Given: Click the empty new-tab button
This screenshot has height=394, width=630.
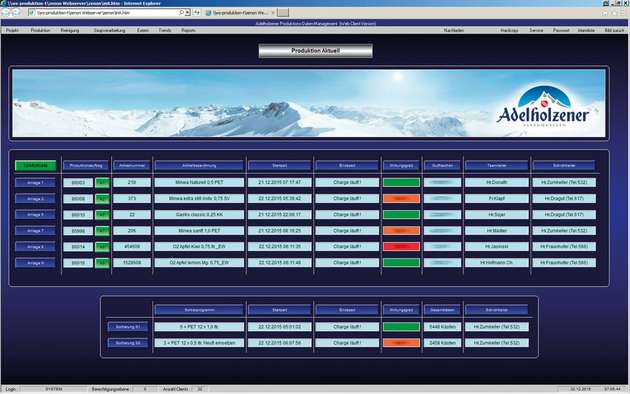Looking at the screenshot, I should 283,13.
